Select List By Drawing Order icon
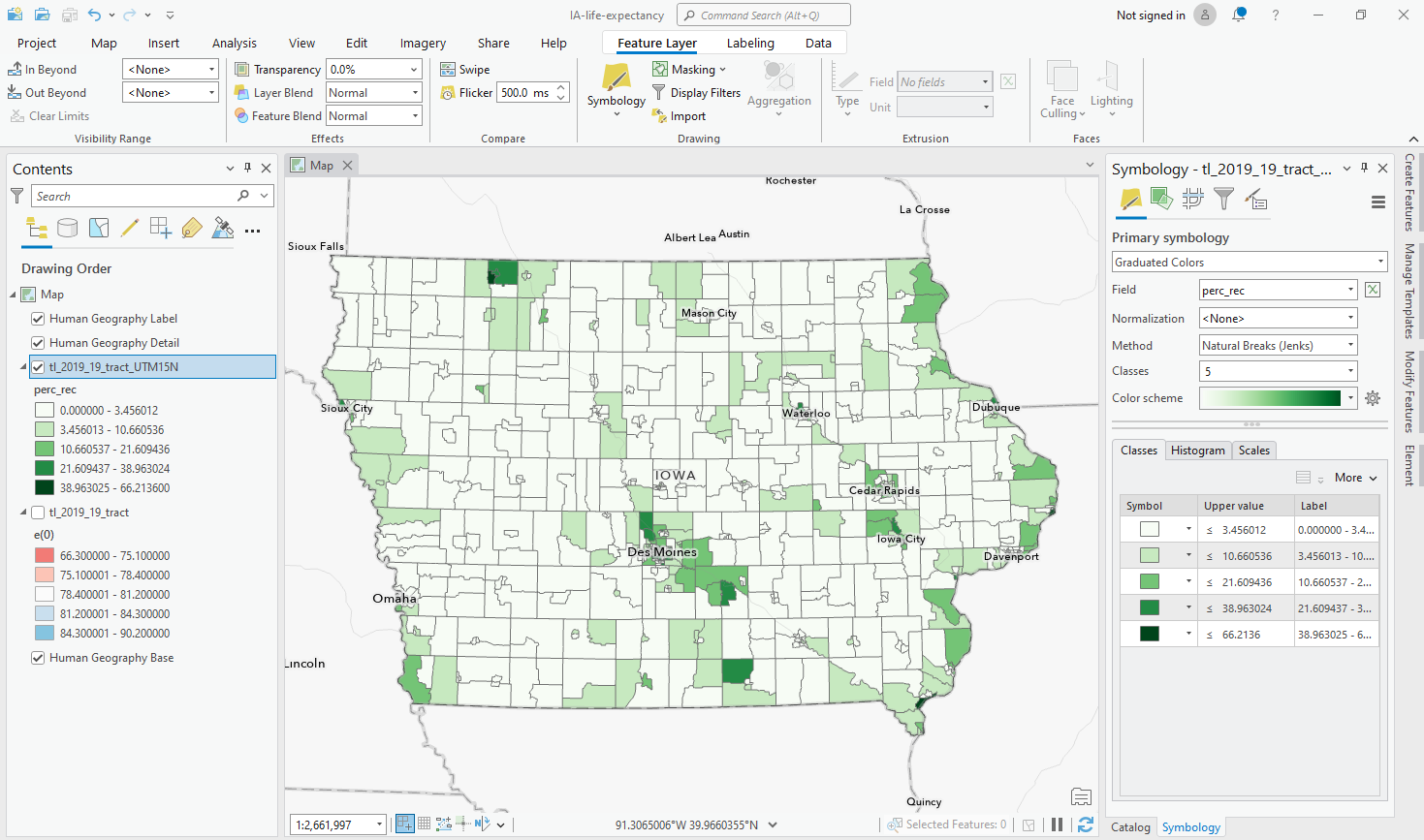The image size is (1424, 840). (37, 229)
